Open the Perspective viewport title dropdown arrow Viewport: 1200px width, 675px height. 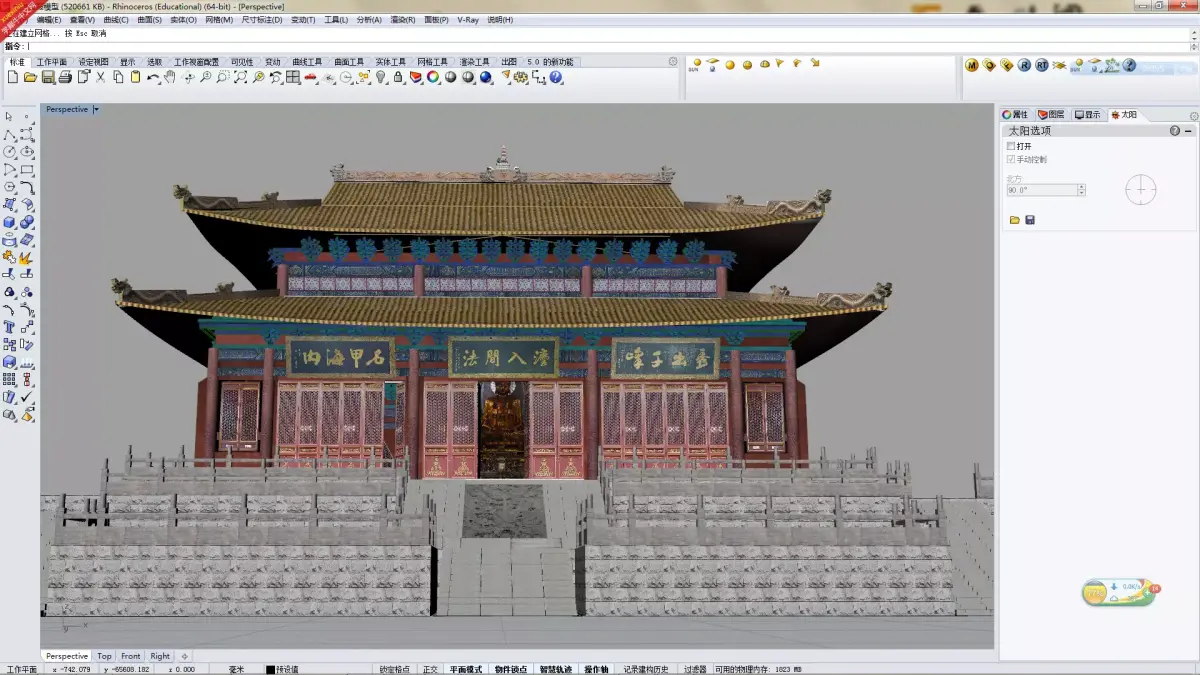point(96,109)
